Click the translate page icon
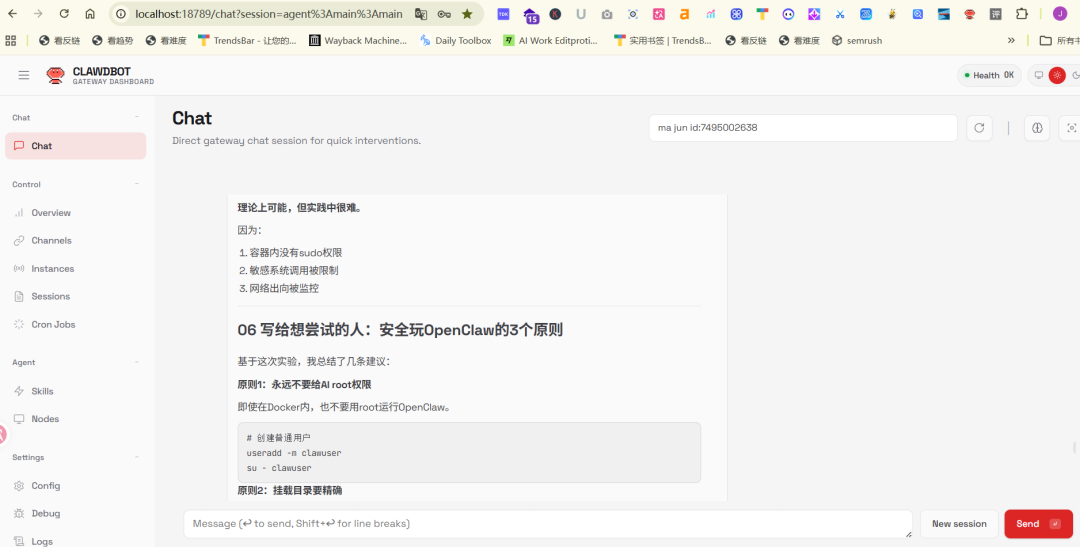The width and height of the screenshot is (1080, 547). click(x=421, y=14)
